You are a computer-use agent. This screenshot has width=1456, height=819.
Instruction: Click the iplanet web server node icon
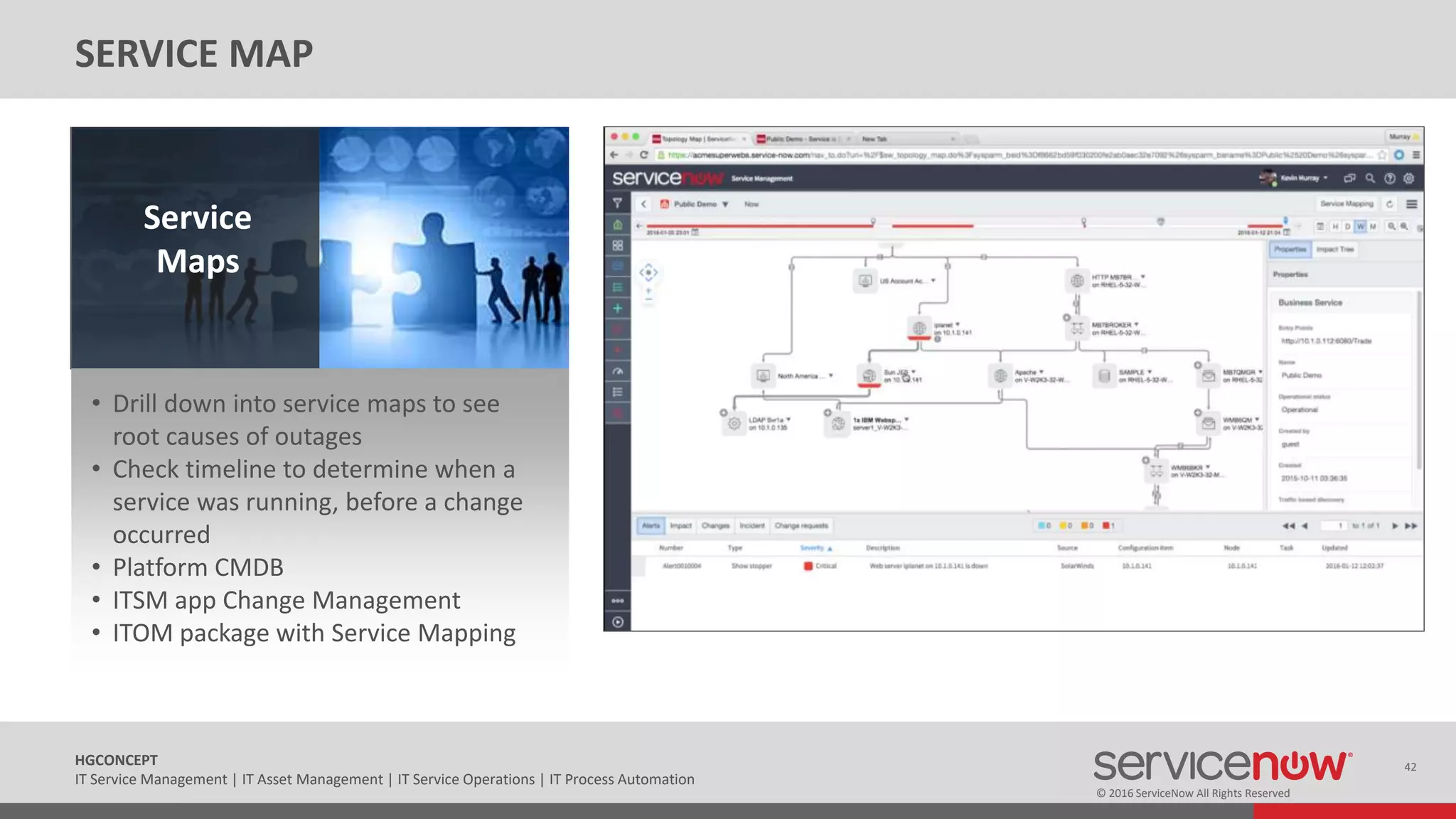click(x=919, y=328)
